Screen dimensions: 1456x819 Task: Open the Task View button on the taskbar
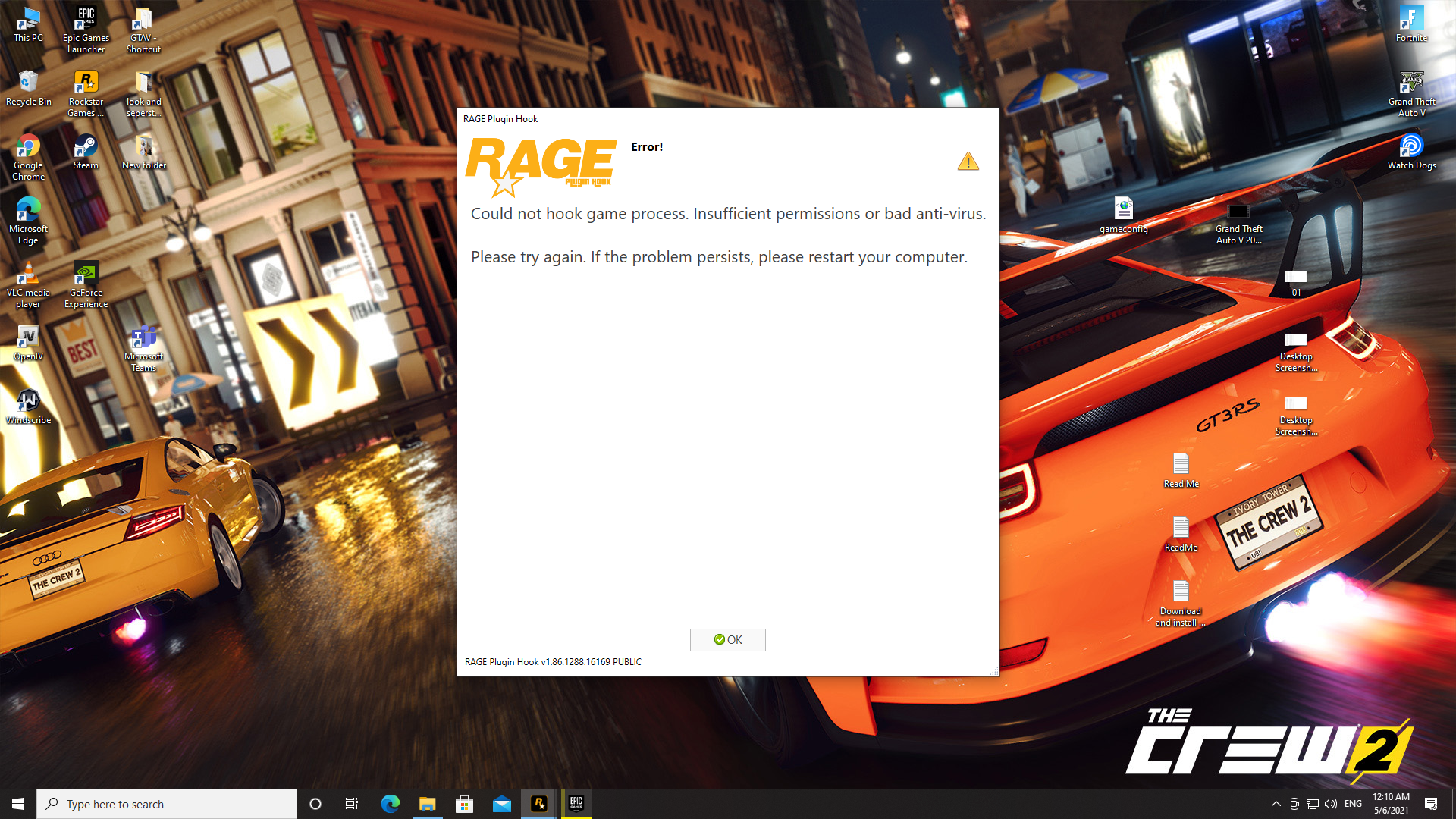click(x=352, y=804)
